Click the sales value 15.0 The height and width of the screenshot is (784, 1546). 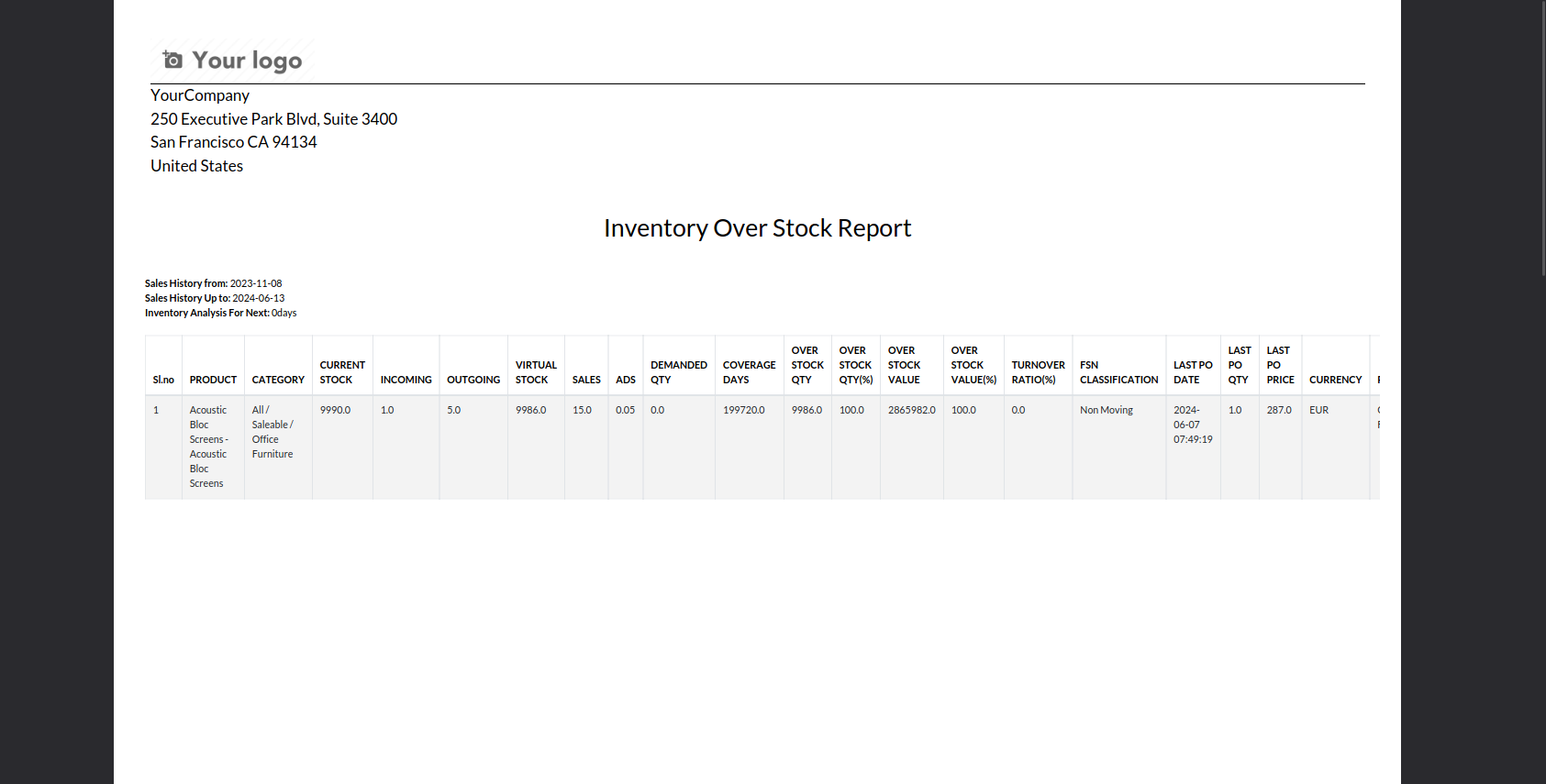pyautogui.click(x=582, y=410)
